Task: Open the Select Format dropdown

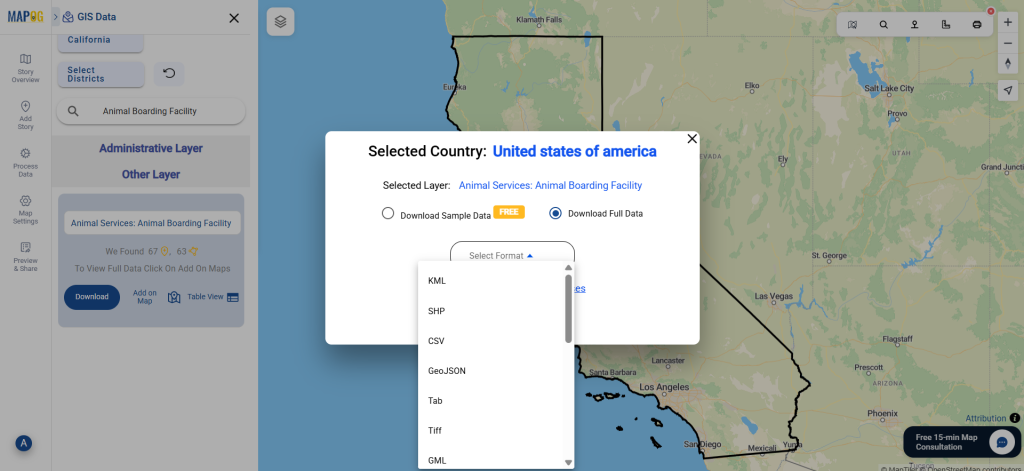Action: click(512, 256)
